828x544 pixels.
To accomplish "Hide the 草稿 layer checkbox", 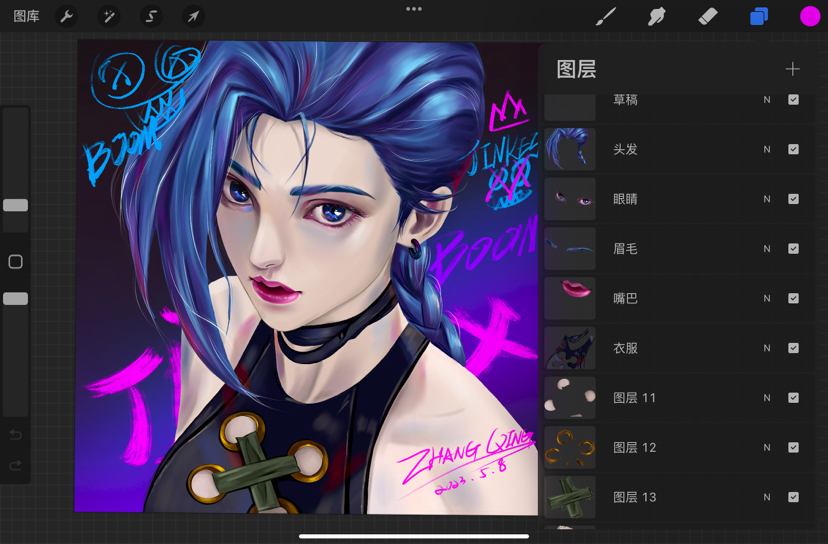I will point(793,99).
